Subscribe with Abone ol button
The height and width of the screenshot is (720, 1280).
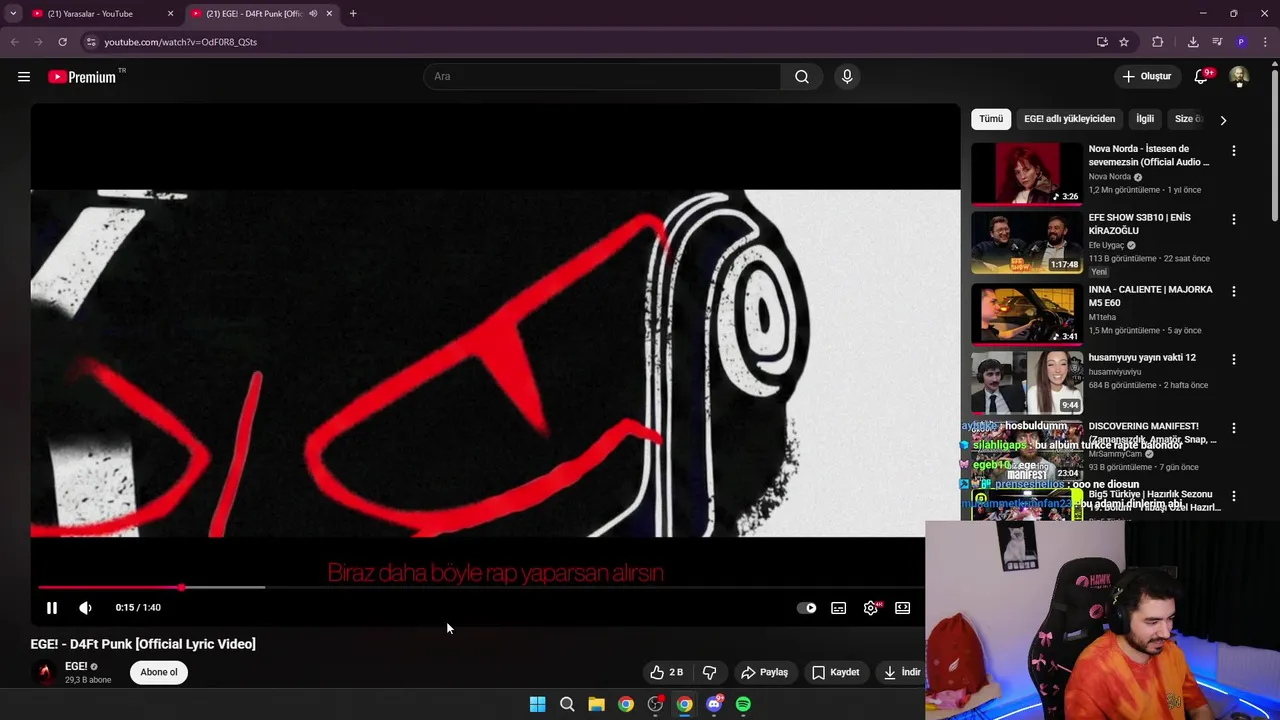[159, 672]
